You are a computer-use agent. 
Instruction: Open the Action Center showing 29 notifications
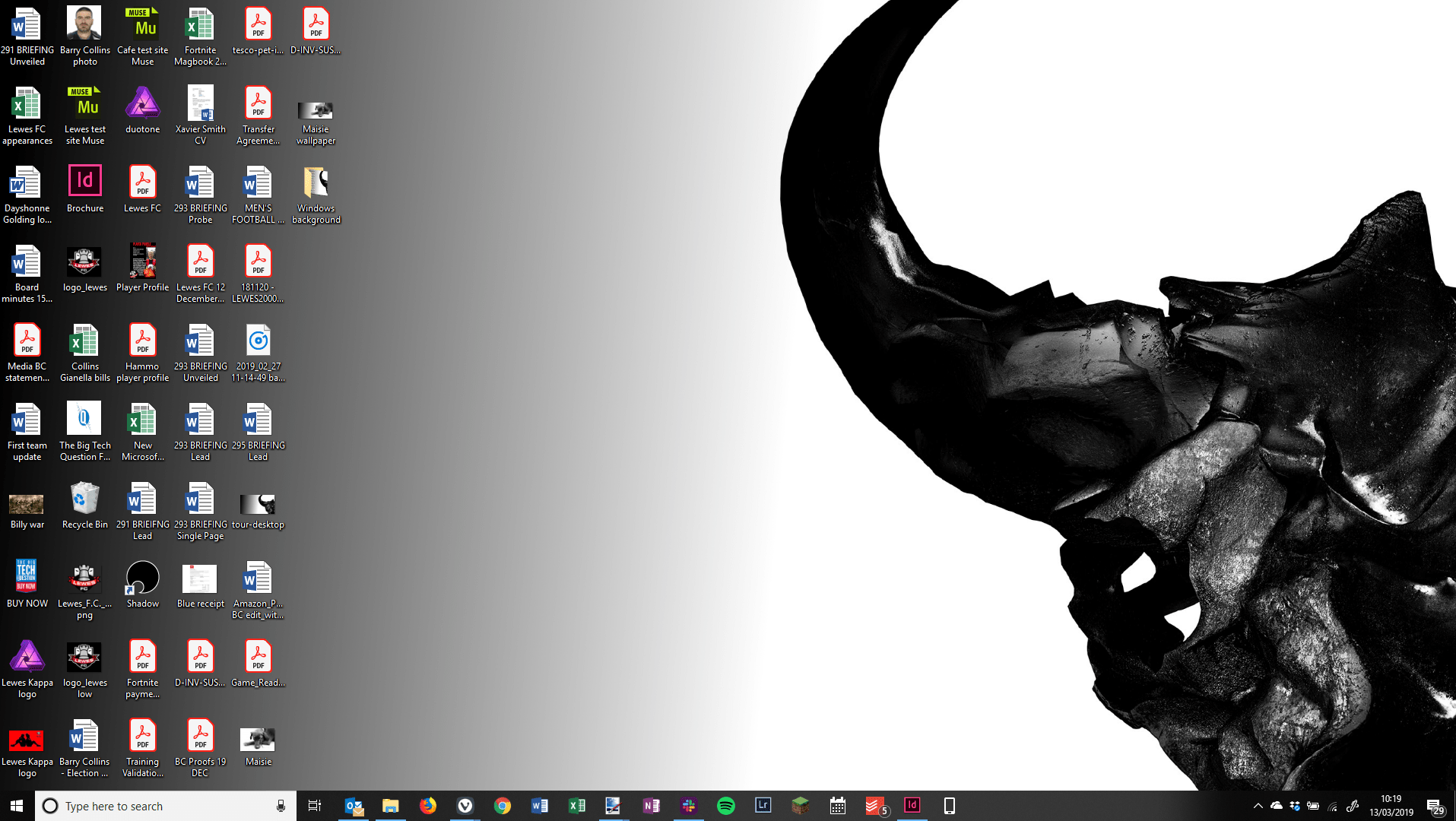point(1436,805)
